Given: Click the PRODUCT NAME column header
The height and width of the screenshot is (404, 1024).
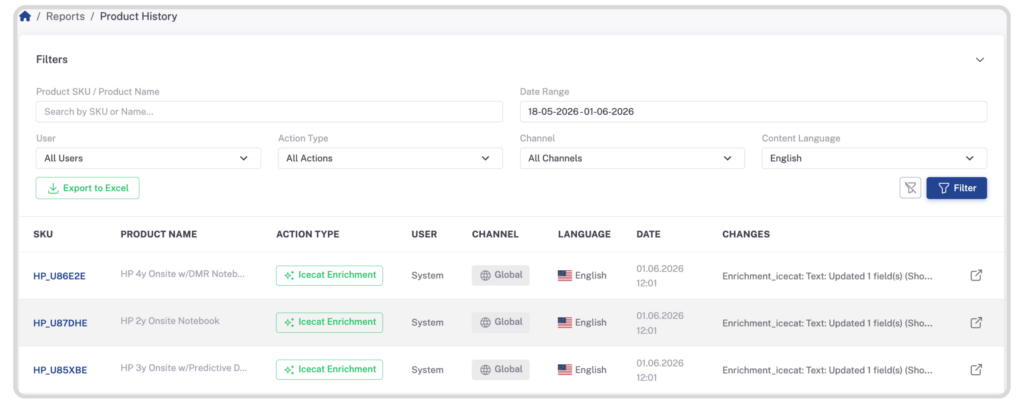Looking at the screenshot, I should tap(159, 234).
